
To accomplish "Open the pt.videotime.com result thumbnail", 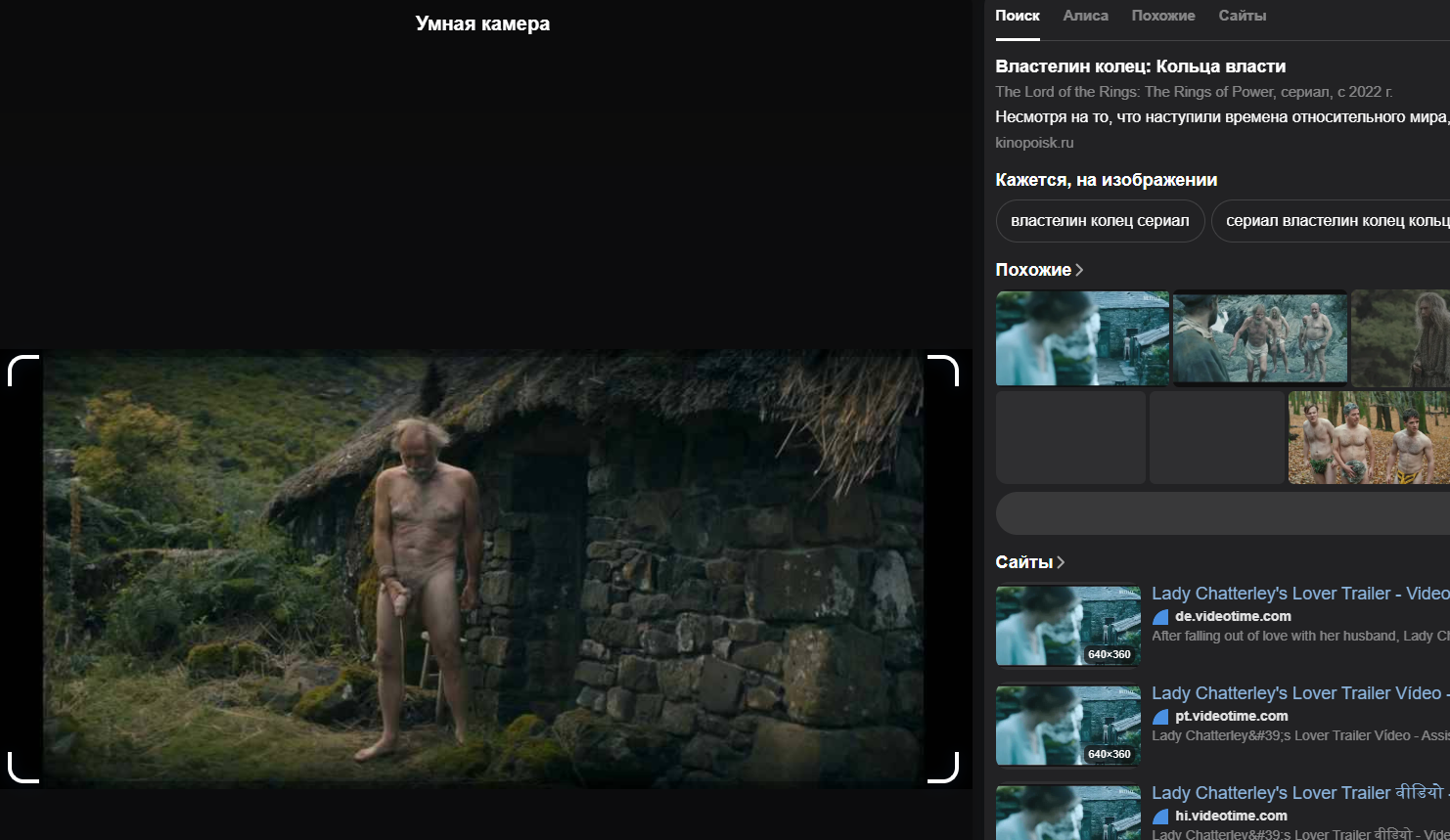I will tap(1068, 726).
